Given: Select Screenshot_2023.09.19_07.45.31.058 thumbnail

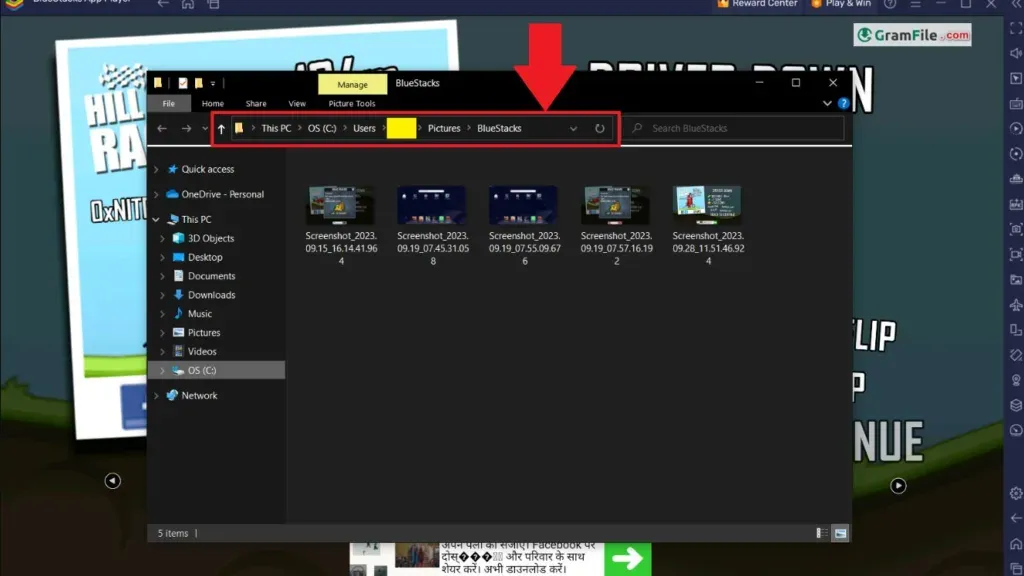Looking at the screenshot, I should 432,205.
